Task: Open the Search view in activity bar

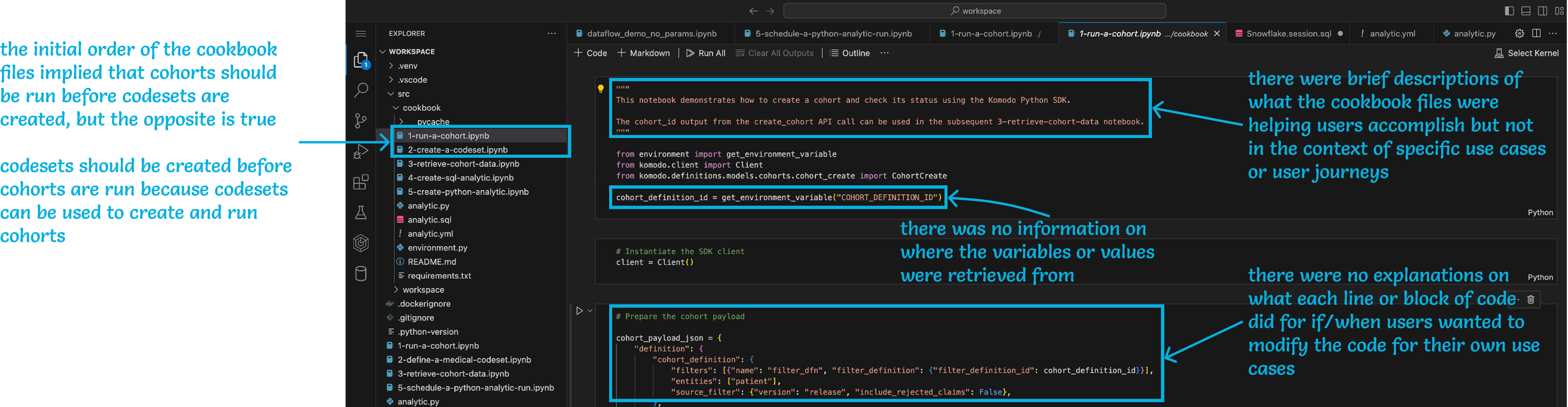Action: (361, 90)
